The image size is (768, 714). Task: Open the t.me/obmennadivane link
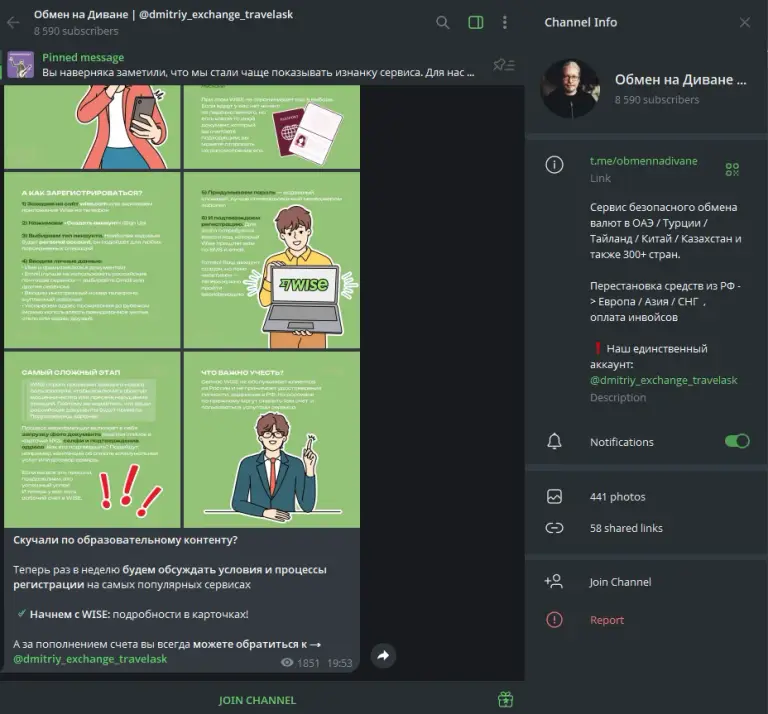click(643, 161)
